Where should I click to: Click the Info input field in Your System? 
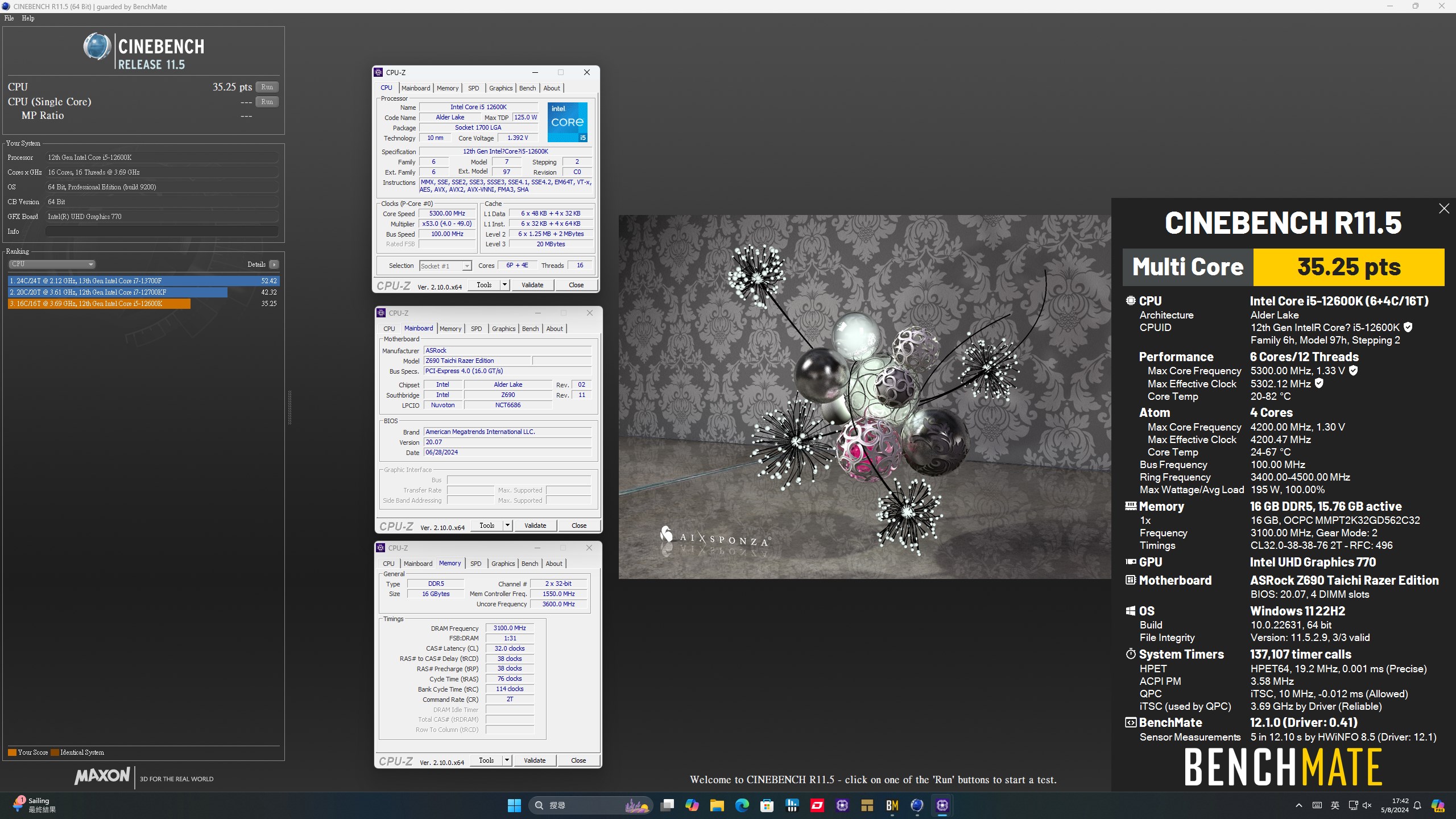click(x=162, y=231)
